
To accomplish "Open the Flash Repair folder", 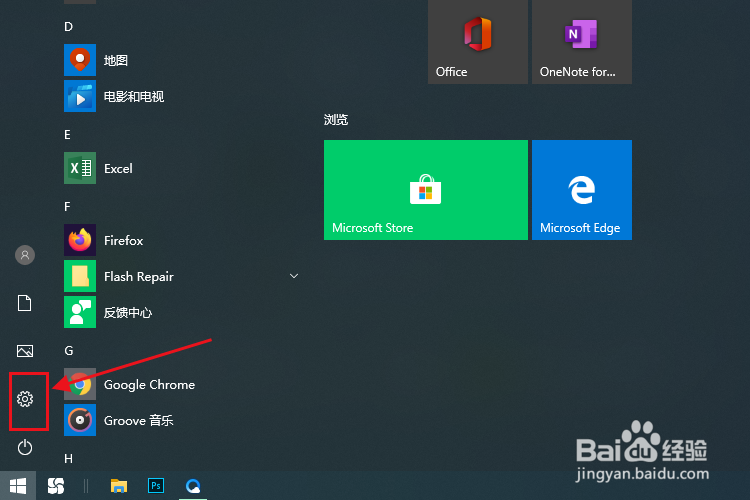I will (x=181, y=276).
